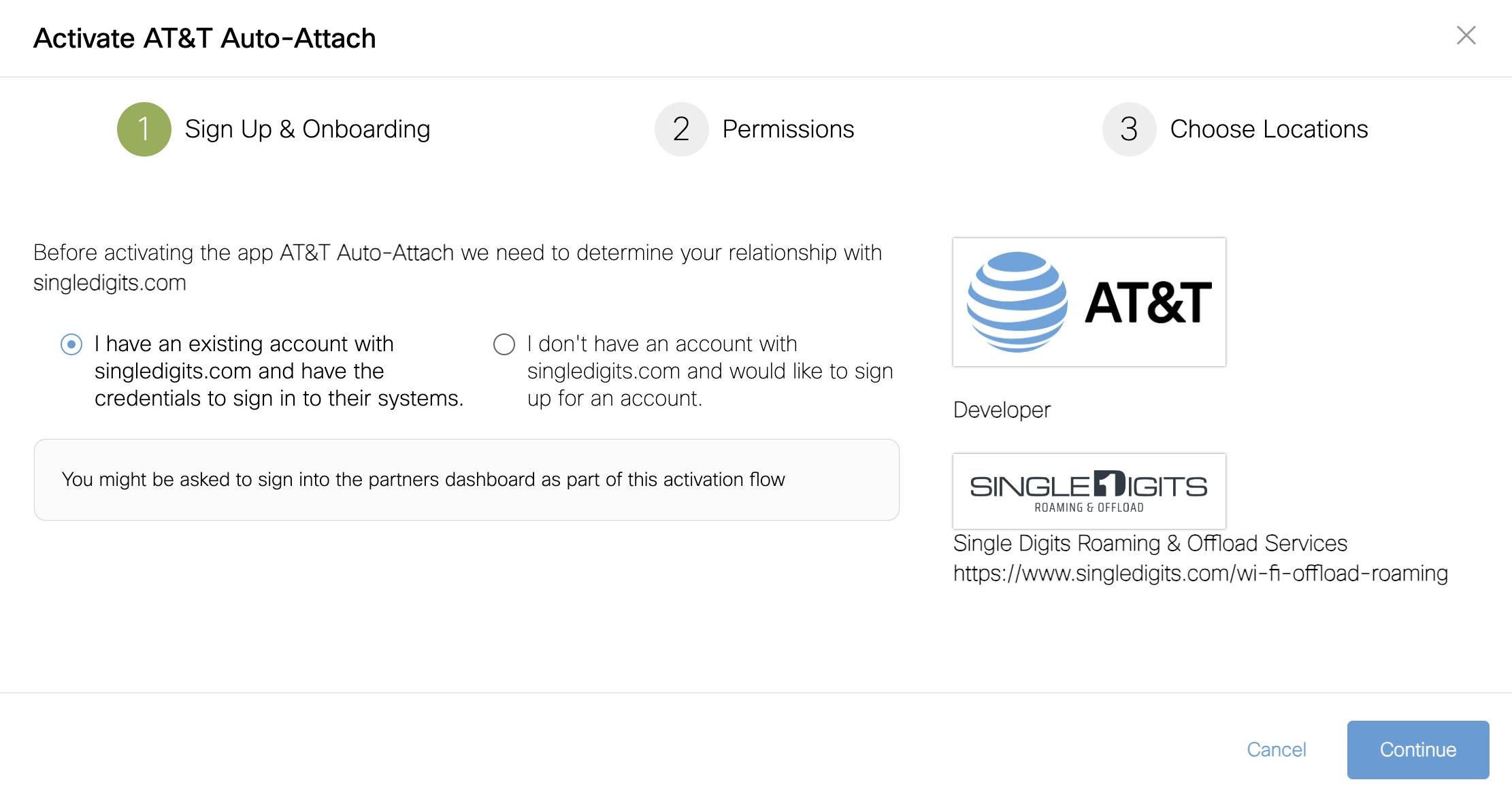Select the existing account radio button
The width and height of the screenshot is (1512, 799).
click(71, 344)
